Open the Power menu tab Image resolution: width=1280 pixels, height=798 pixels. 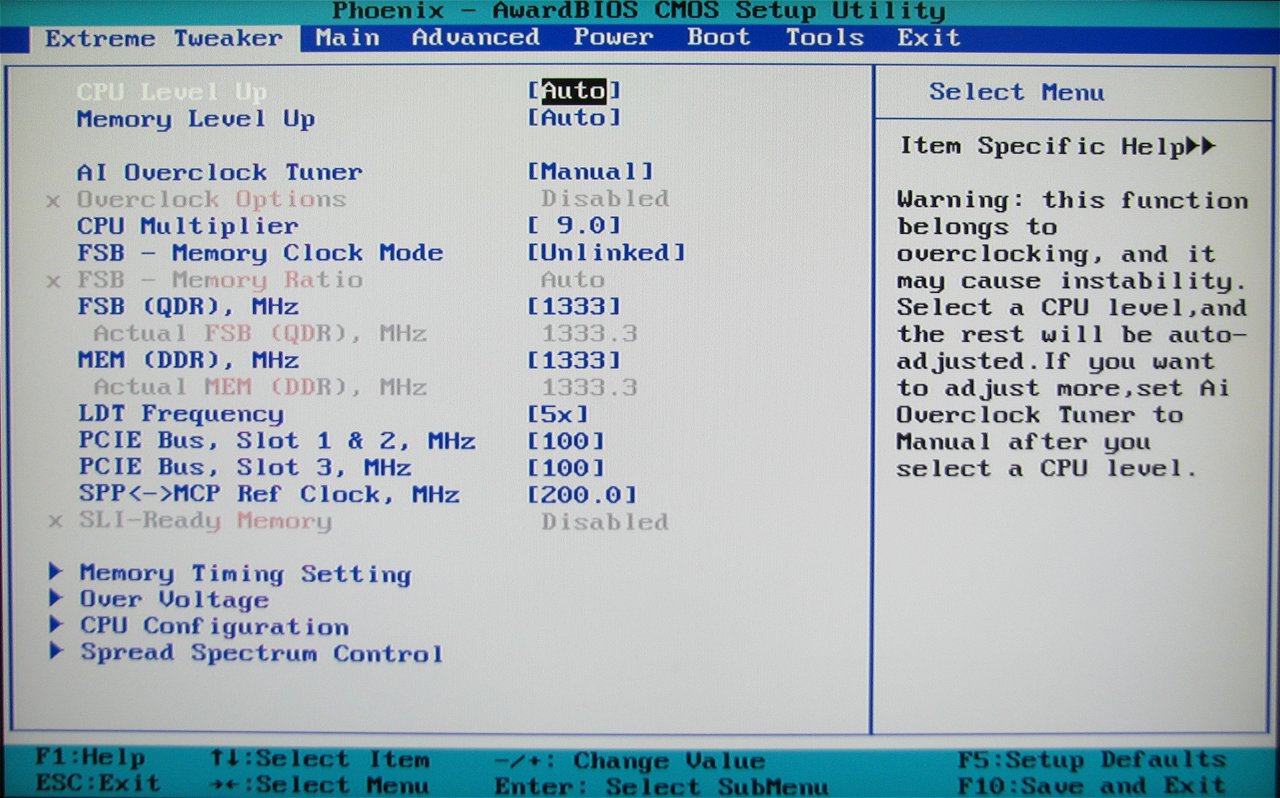point(612,38)
